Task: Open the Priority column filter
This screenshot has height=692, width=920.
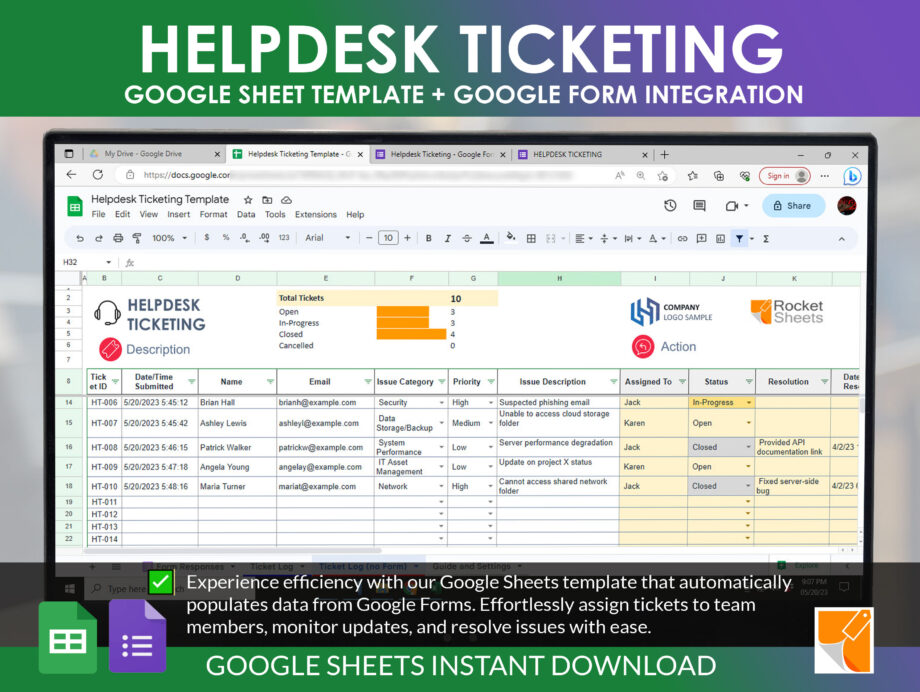Action: coord(491,382)
